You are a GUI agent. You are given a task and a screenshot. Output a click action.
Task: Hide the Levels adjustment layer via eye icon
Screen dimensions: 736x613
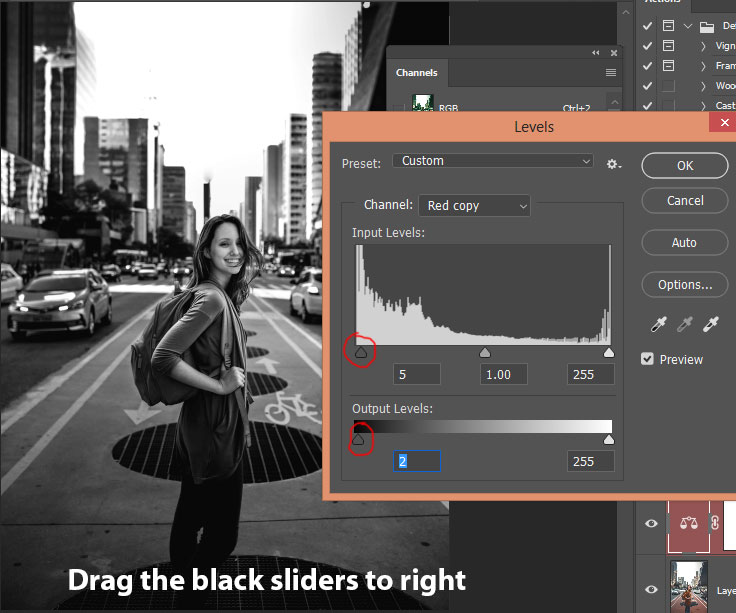pos(651,523)
